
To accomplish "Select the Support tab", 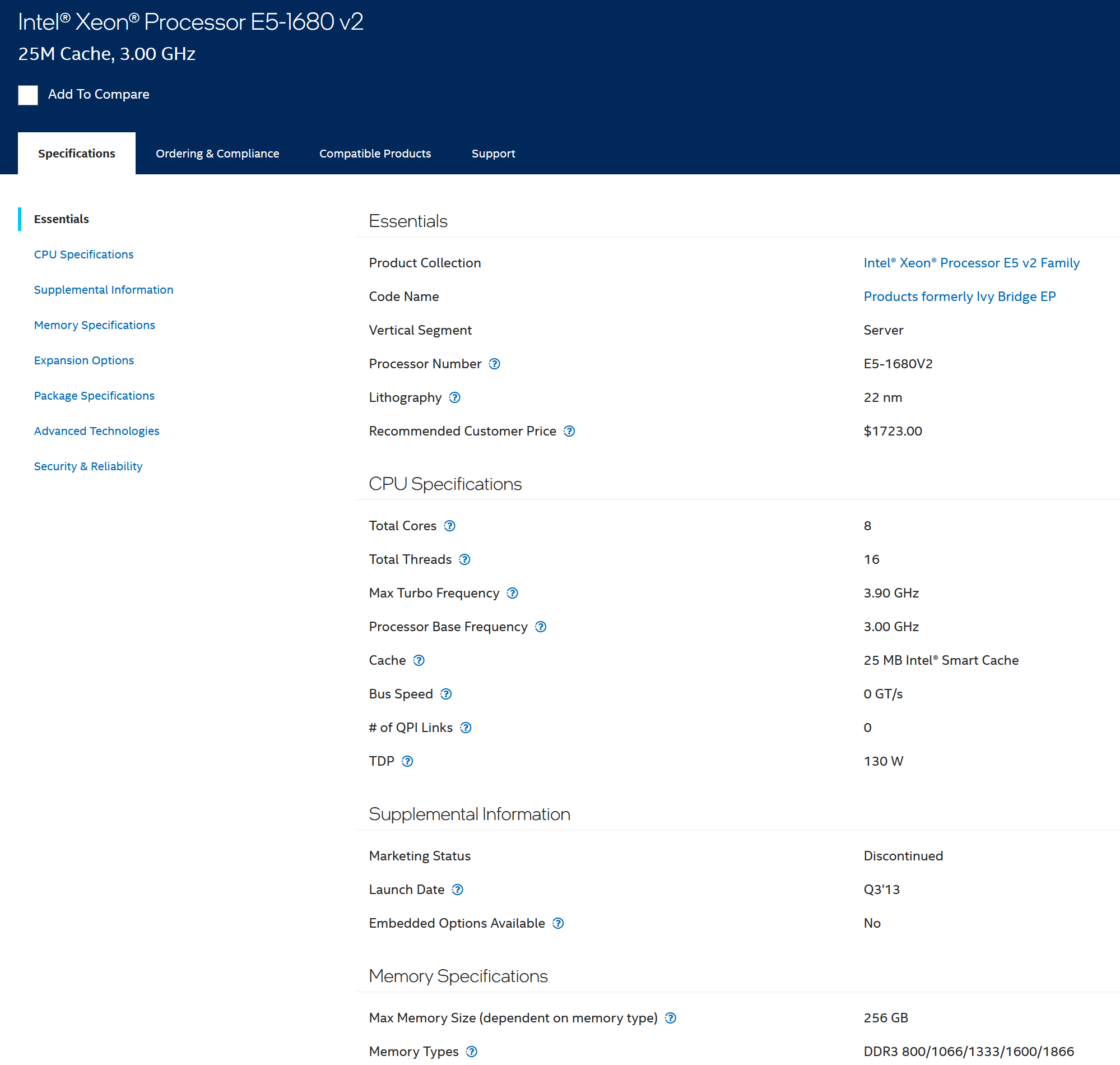I will click(x=493, y=153).
